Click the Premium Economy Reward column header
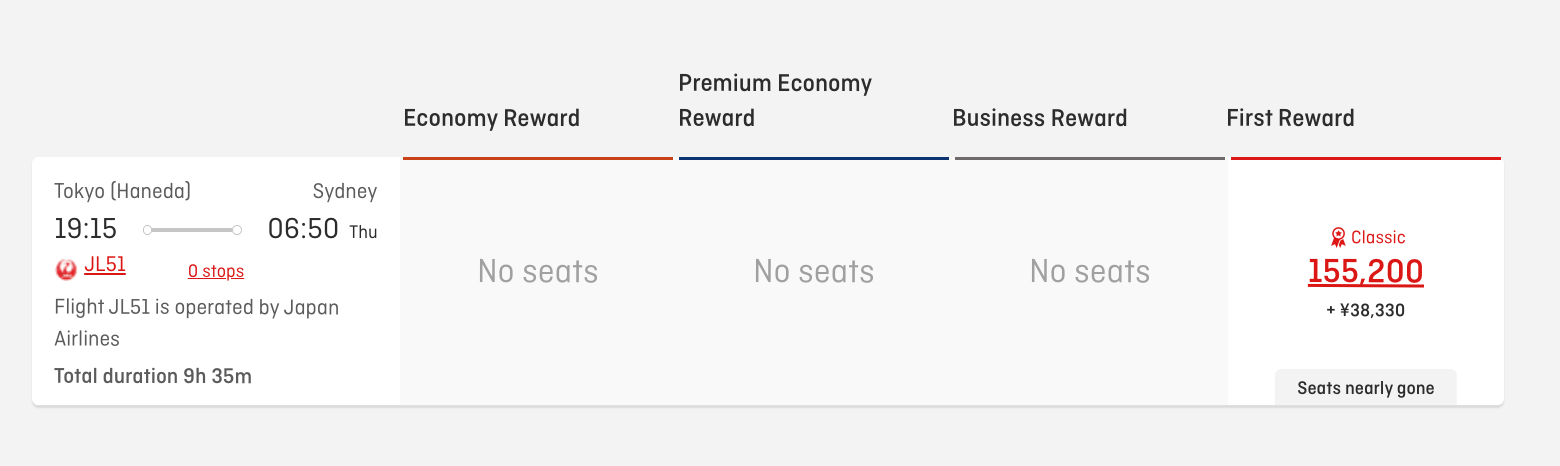This screenshot has width=1560, height=466. 775,100
